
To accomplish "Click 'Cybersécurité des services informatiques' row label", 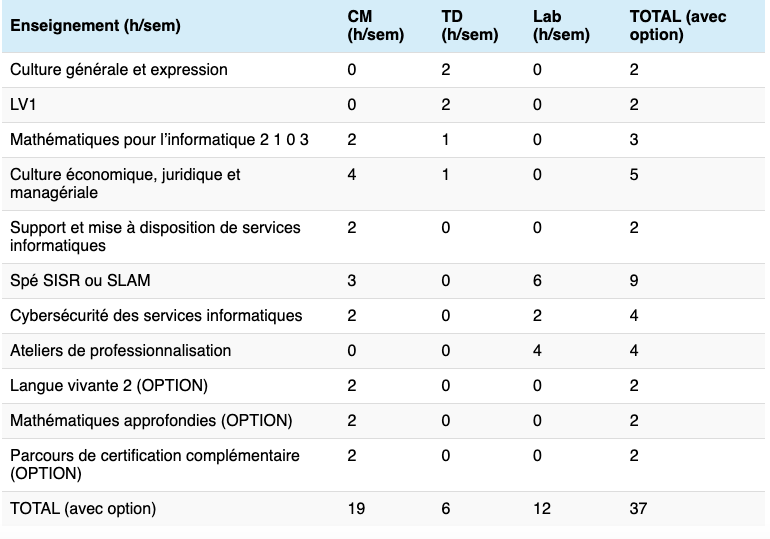I will pyautogui.click(x=156, y=316).
